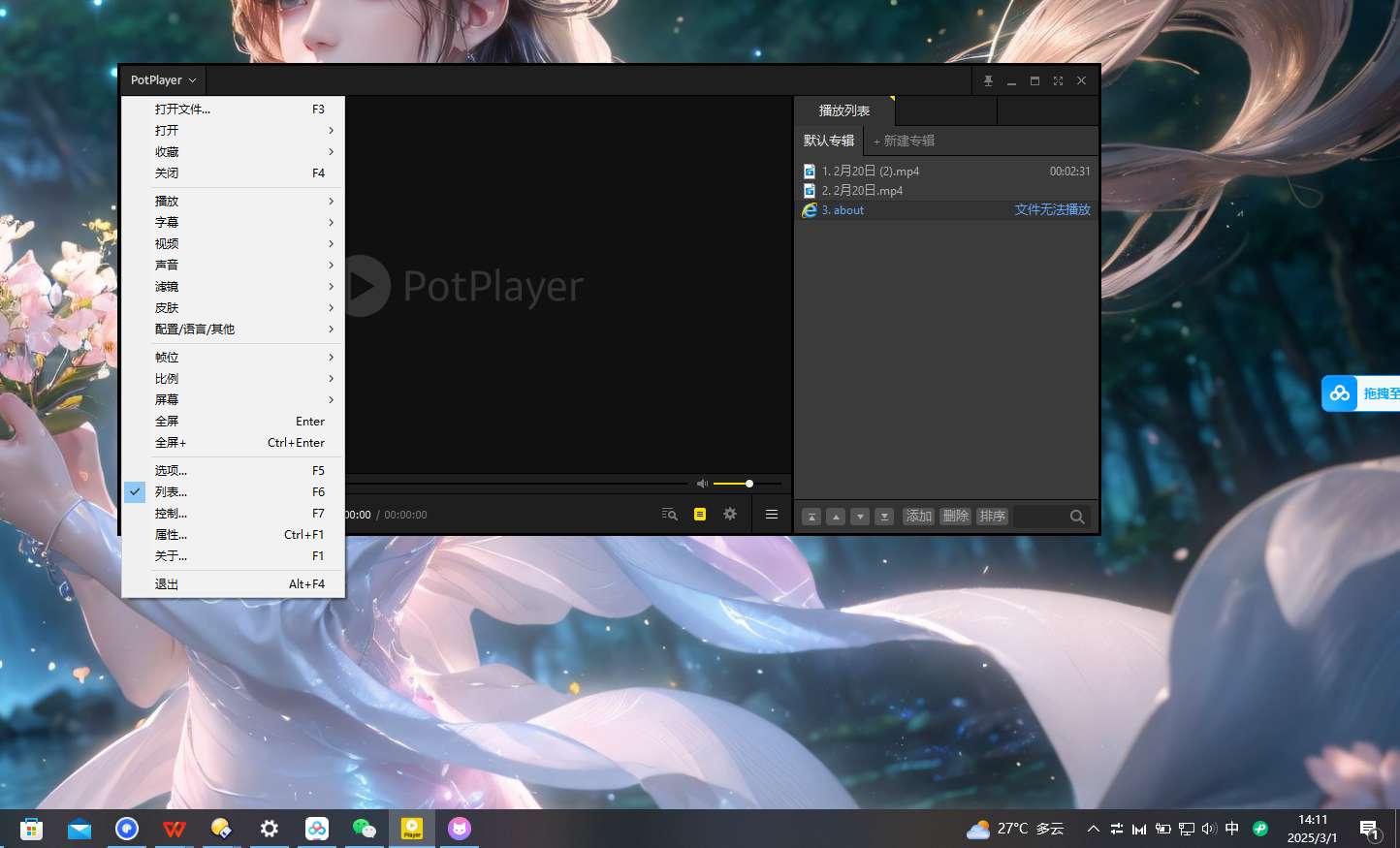Click the 添加 button in playlist
1400x848 pixels.
918,517
